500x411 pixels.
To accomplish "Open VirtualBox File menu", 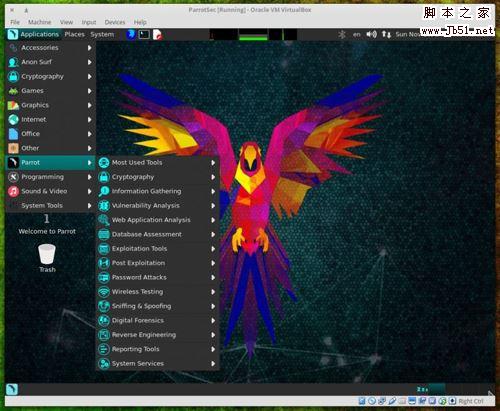I will [x=15, y=22].
